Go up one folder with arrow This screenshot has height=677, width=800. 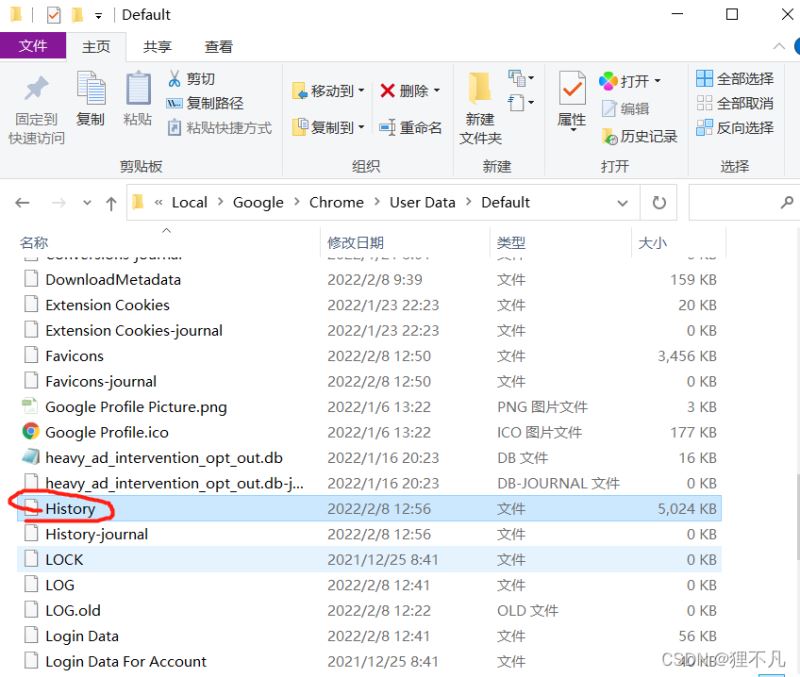tap(111, 203)
